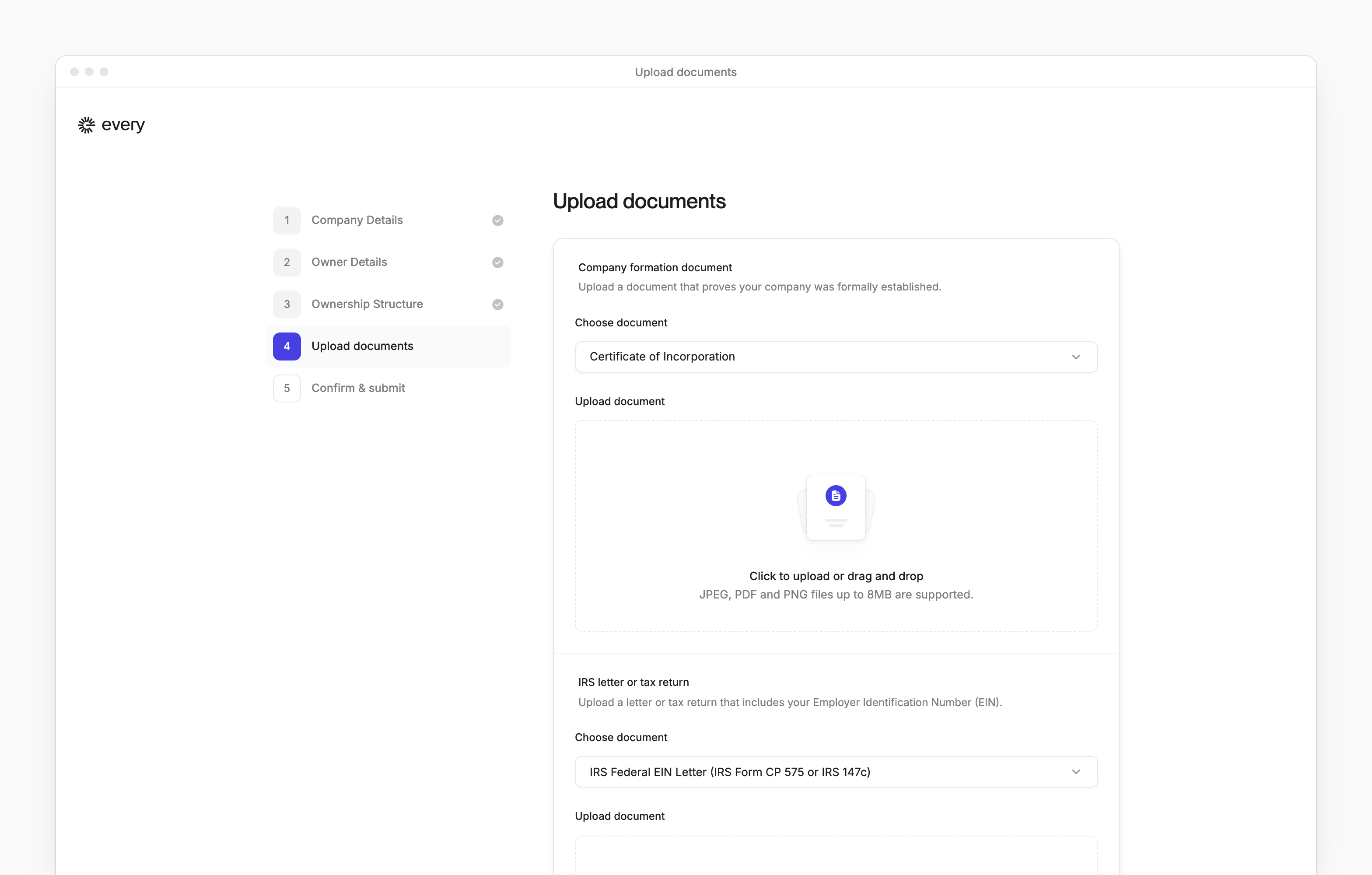
Task: Expand the Certificate of Incorporation chevron arrow
Action: pos(1076,357)
